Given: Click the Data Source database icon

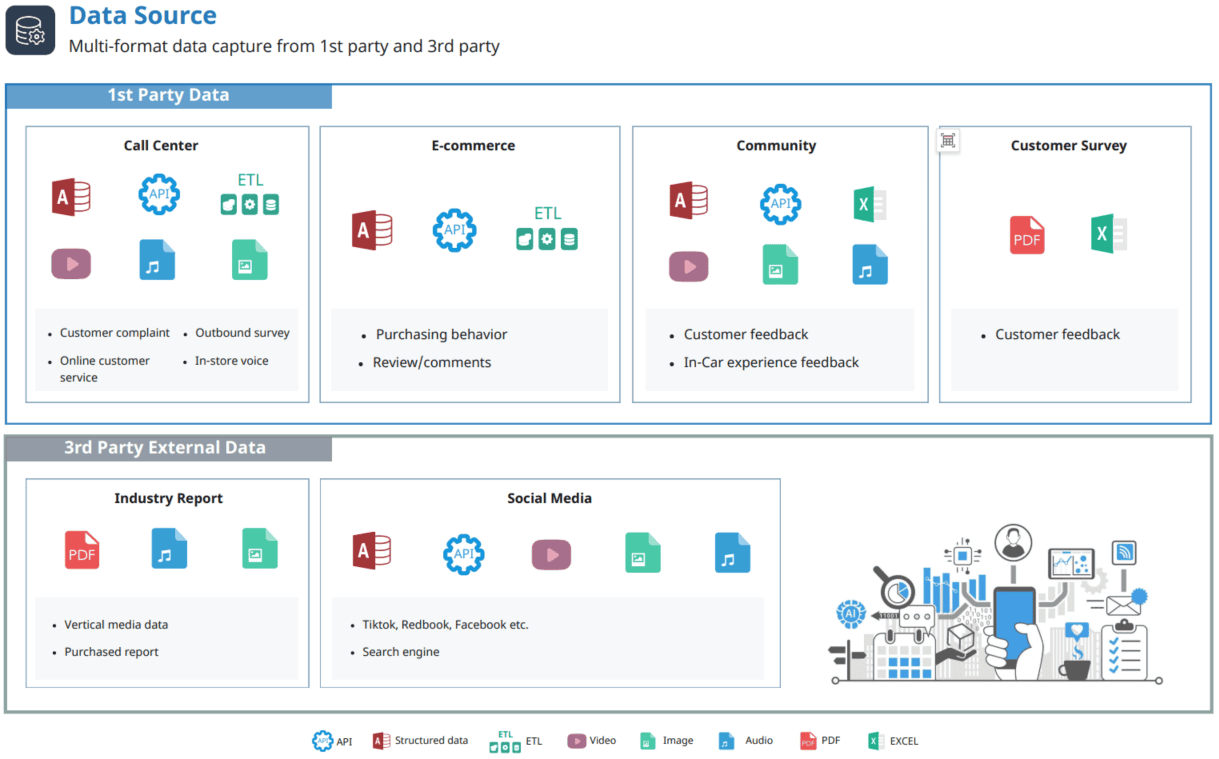Looking at the screenshot, I should coord(30,30).
